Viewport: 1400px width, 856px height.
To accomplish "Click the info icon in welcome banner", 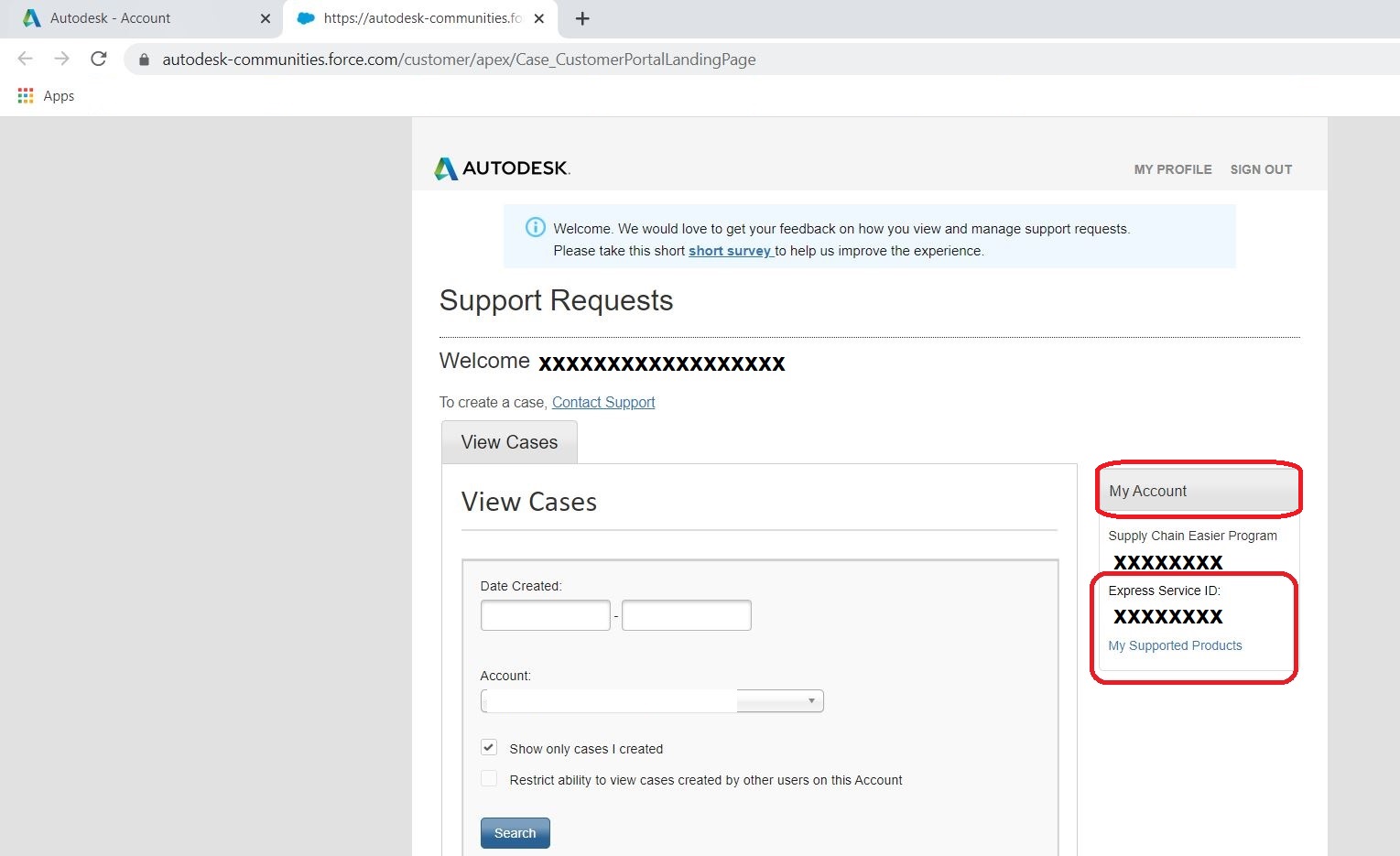I will coord(535,227).
